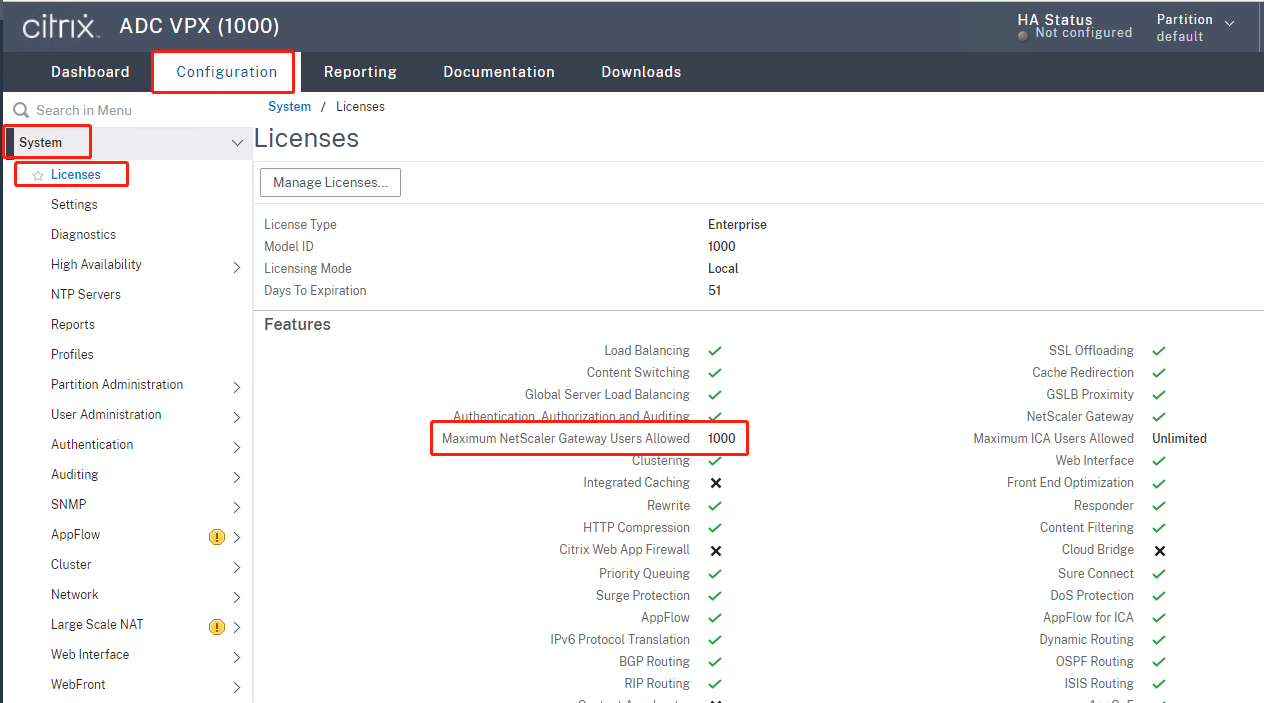Click the System breadcrumb link

(289, 106)
